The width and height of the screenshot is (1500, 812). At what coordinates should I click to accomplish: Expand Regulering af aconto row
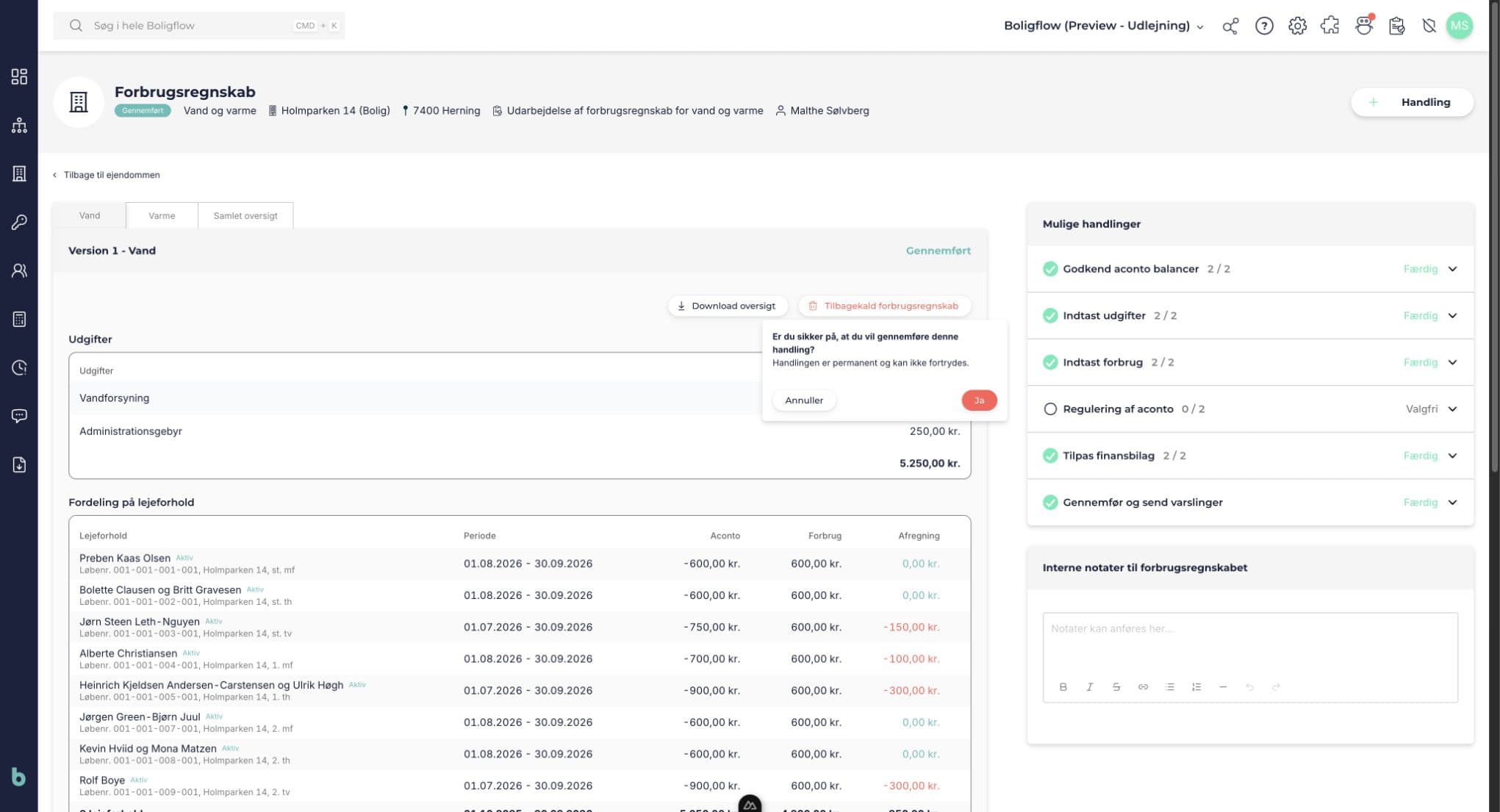coord(1250,409)
